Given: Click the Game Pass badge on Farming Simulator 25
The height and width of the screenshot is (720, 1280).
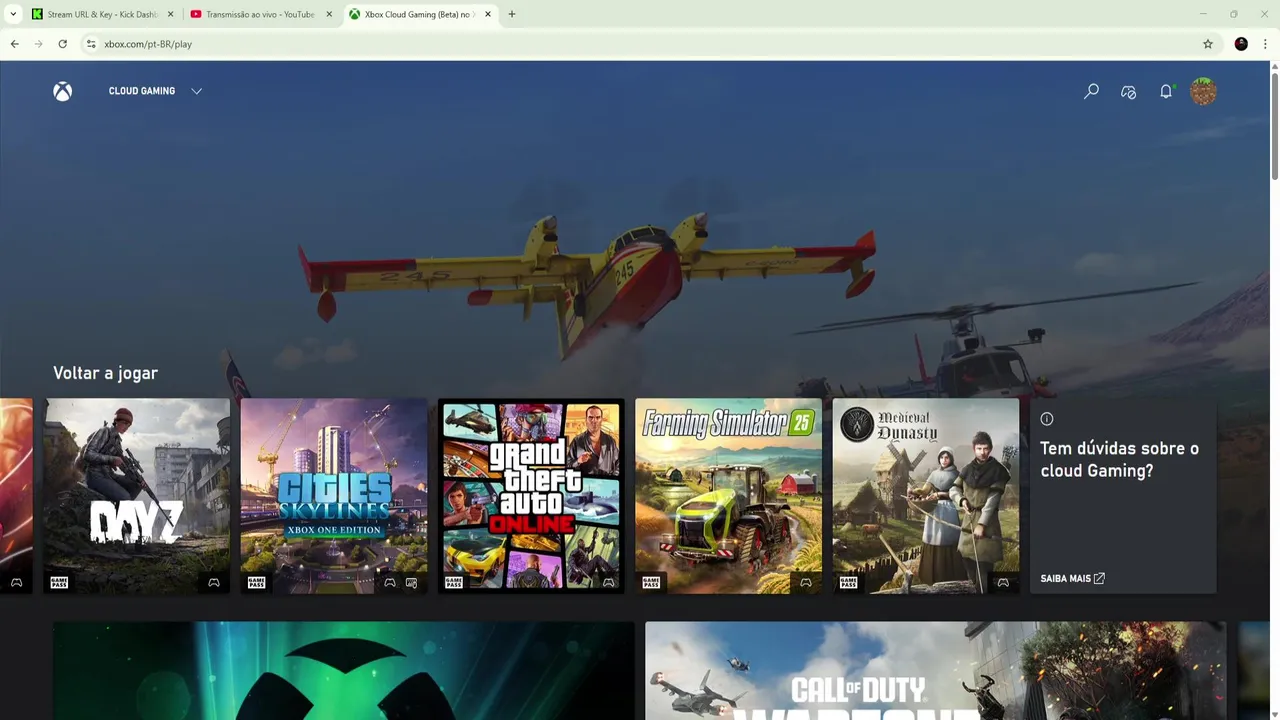Looking at the screenshot, I should (x=652, y=582).
